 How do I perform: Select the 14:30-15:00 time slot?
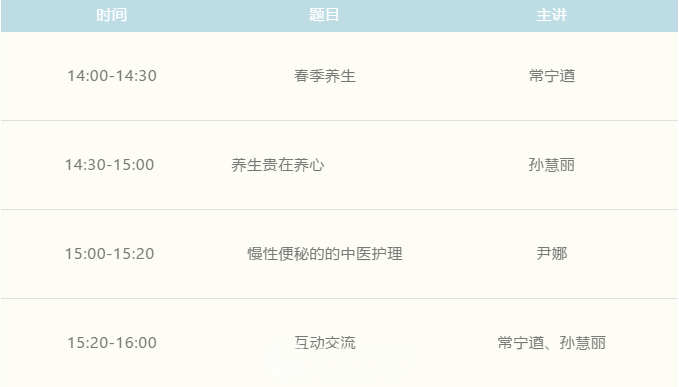pos(110,165)
